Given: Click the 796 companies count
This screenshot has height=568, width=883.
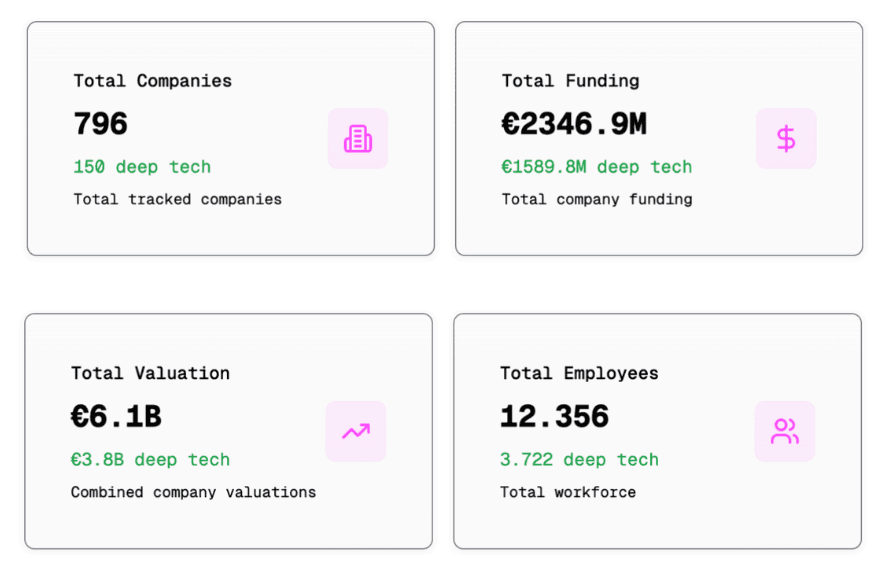Looking at the screenshot, I should click(x=100, y=124).
